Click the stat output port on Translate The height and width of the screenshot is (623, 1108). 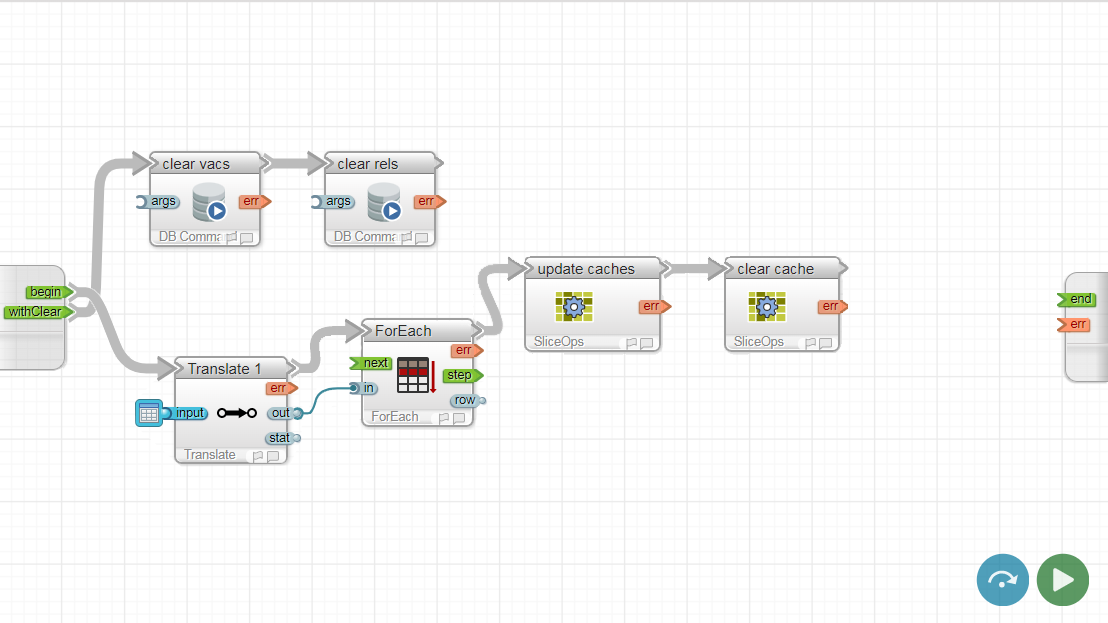pos(282,438)
